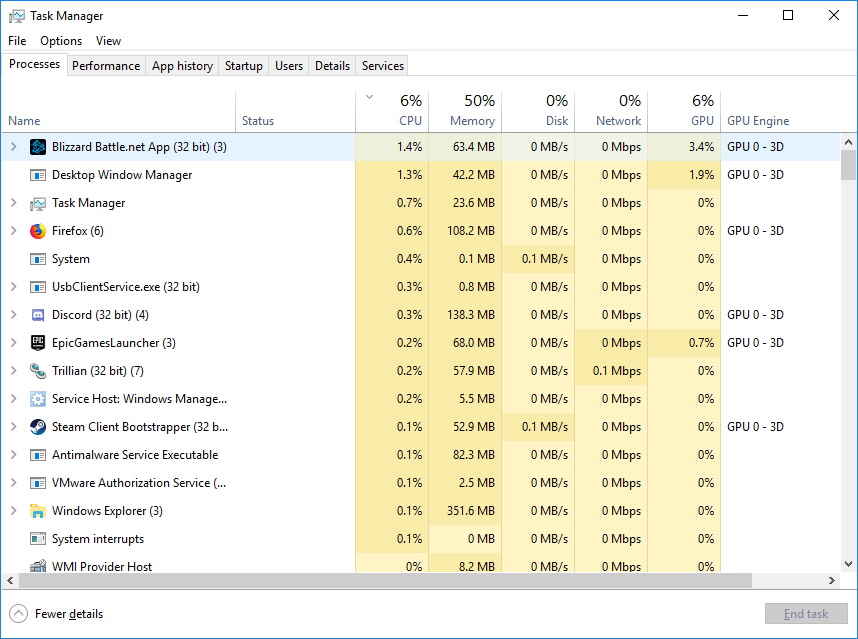The height and width of the screenshot is (639, 858).
Task: Expand the Firefox (6) process group
Action: (x=14, y=231)
